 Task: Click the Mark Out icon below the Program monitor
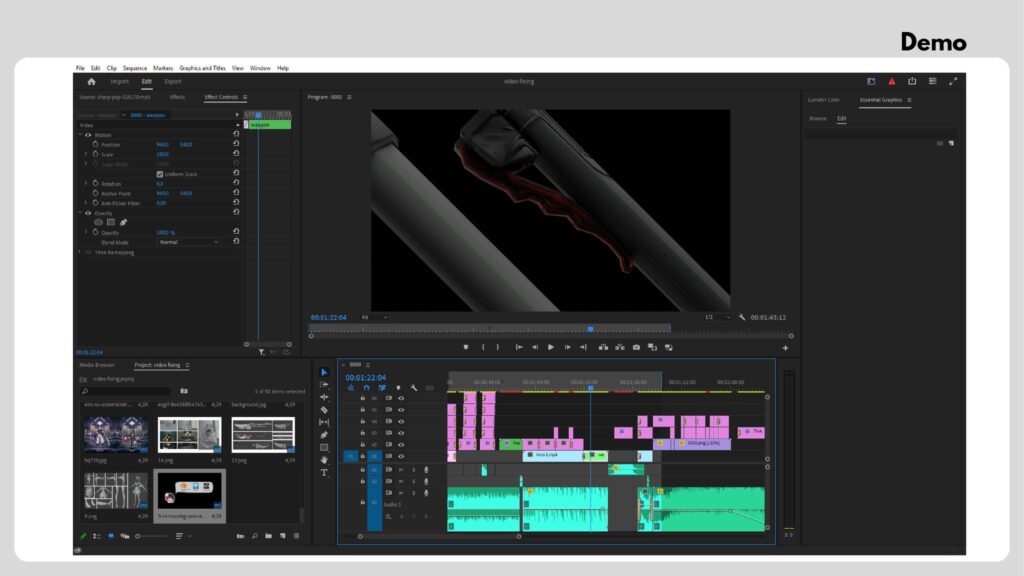(498, 348)
